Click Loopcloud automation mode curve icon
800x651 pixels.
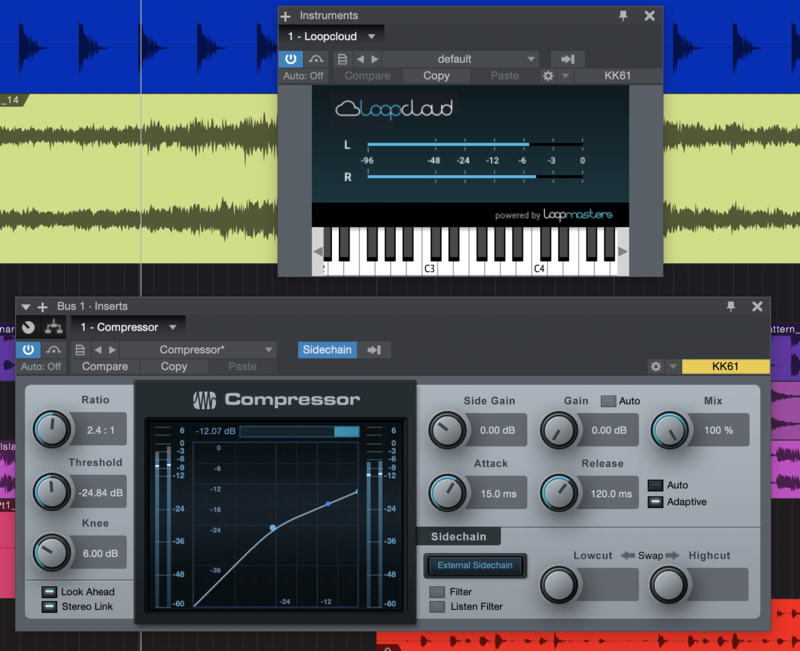point(316,59)
